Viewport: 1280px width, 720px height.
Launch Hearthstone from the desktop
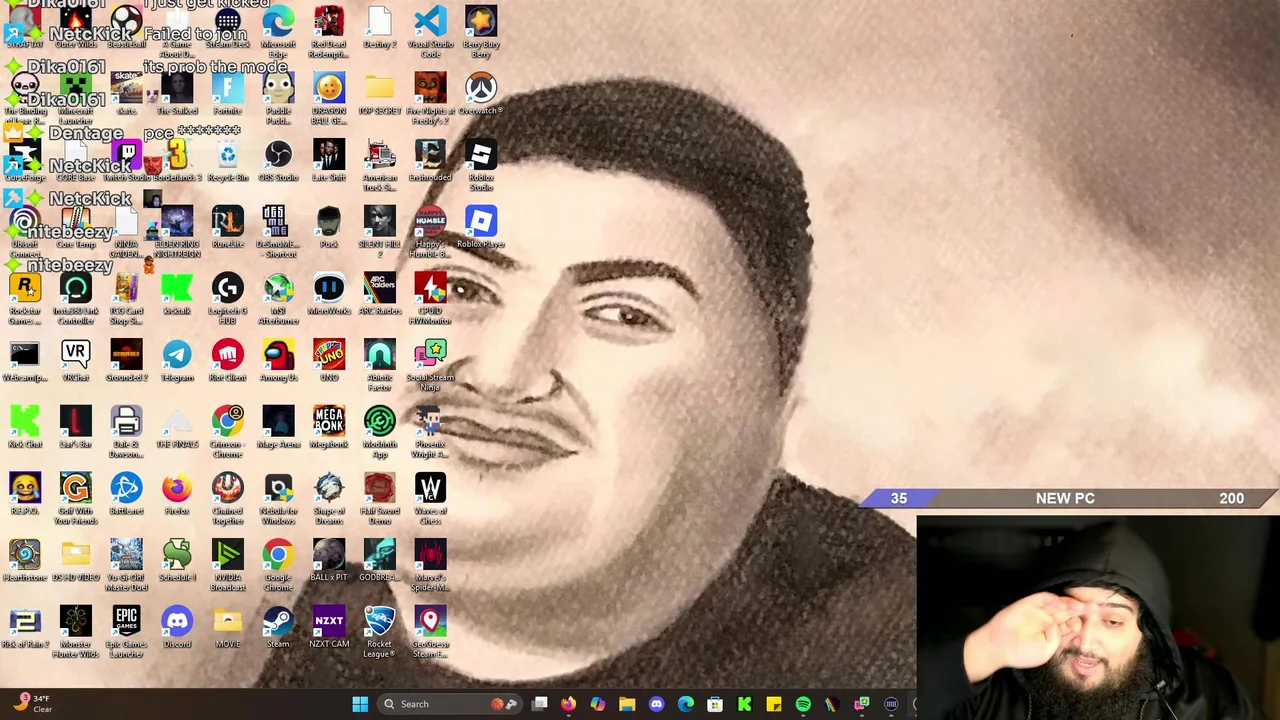[25, 562]
